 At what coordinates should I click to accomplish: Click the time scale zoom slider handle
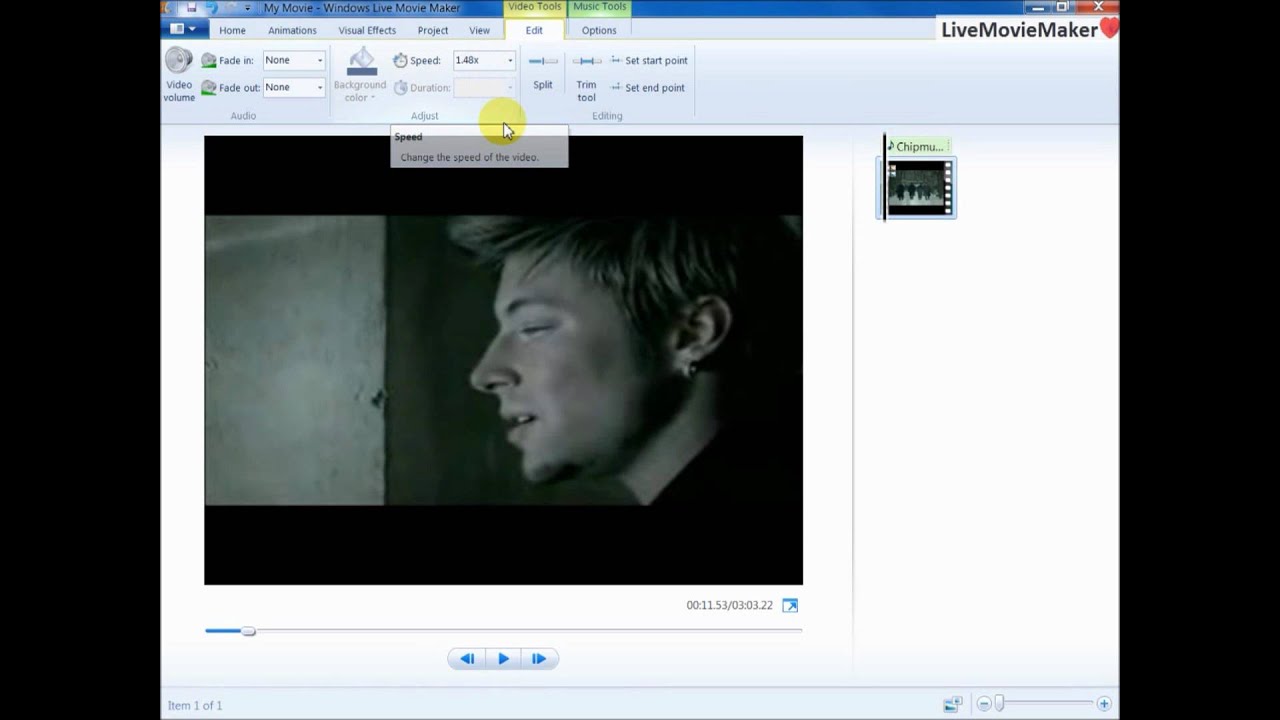(998, 704)
